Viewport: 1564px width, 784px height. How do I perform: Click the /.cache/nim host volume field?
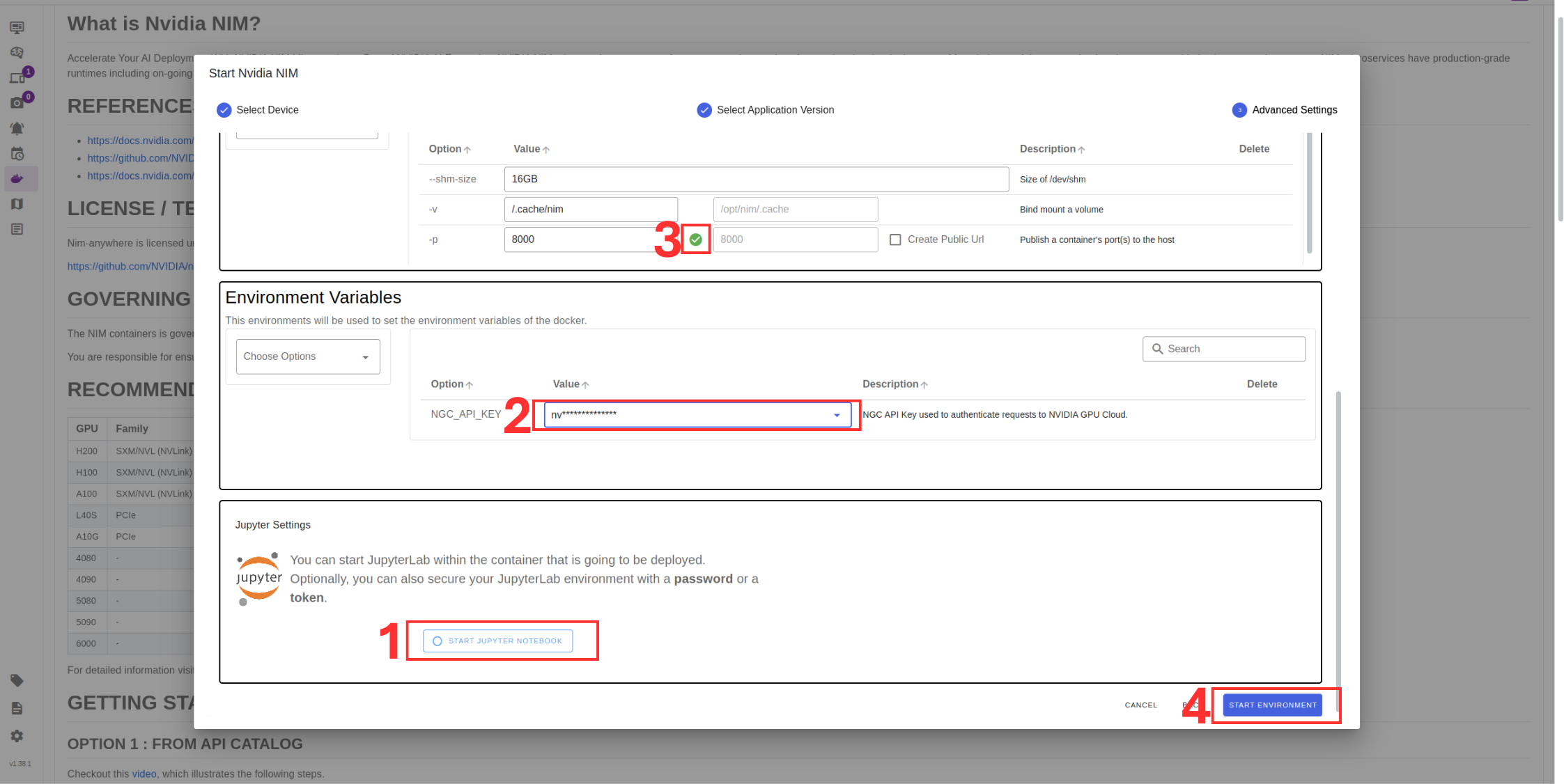click(x=591, y=210)
